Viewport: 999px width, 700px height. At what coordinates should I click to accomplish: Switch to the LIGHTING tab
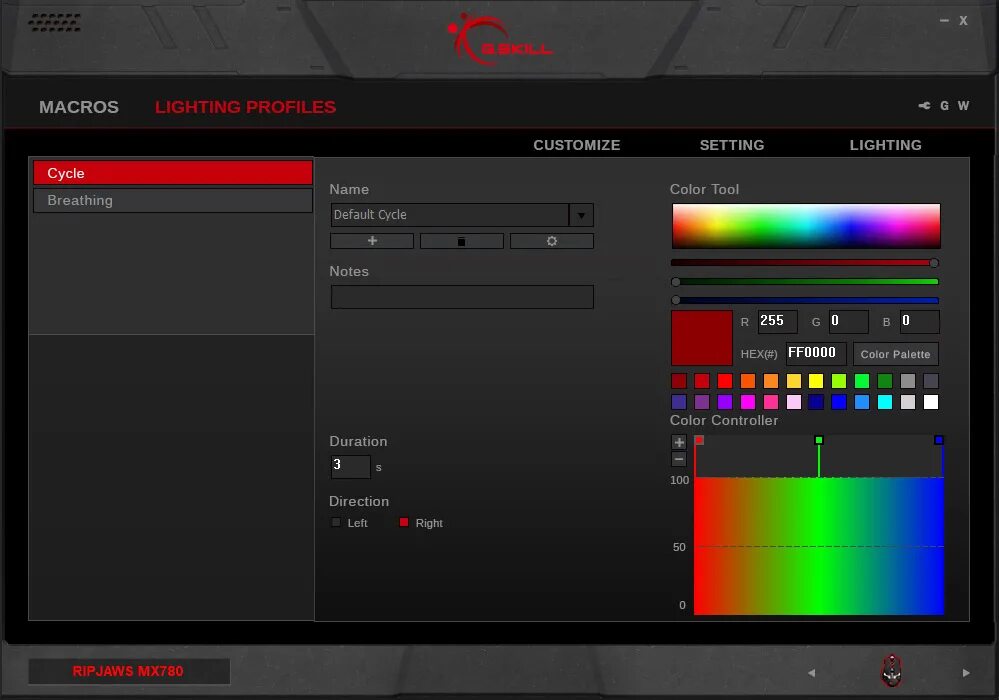coord(886,145)
